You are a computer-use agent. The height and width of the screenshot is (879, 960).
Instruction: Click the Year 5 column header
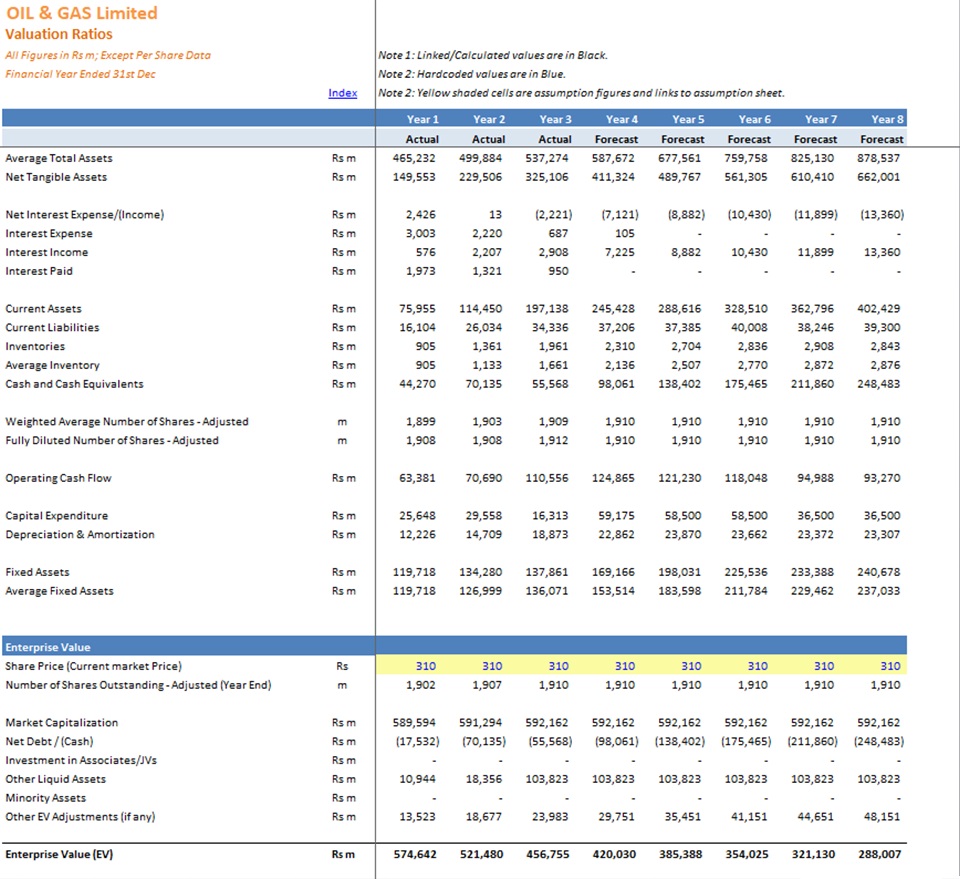(688, 119)
